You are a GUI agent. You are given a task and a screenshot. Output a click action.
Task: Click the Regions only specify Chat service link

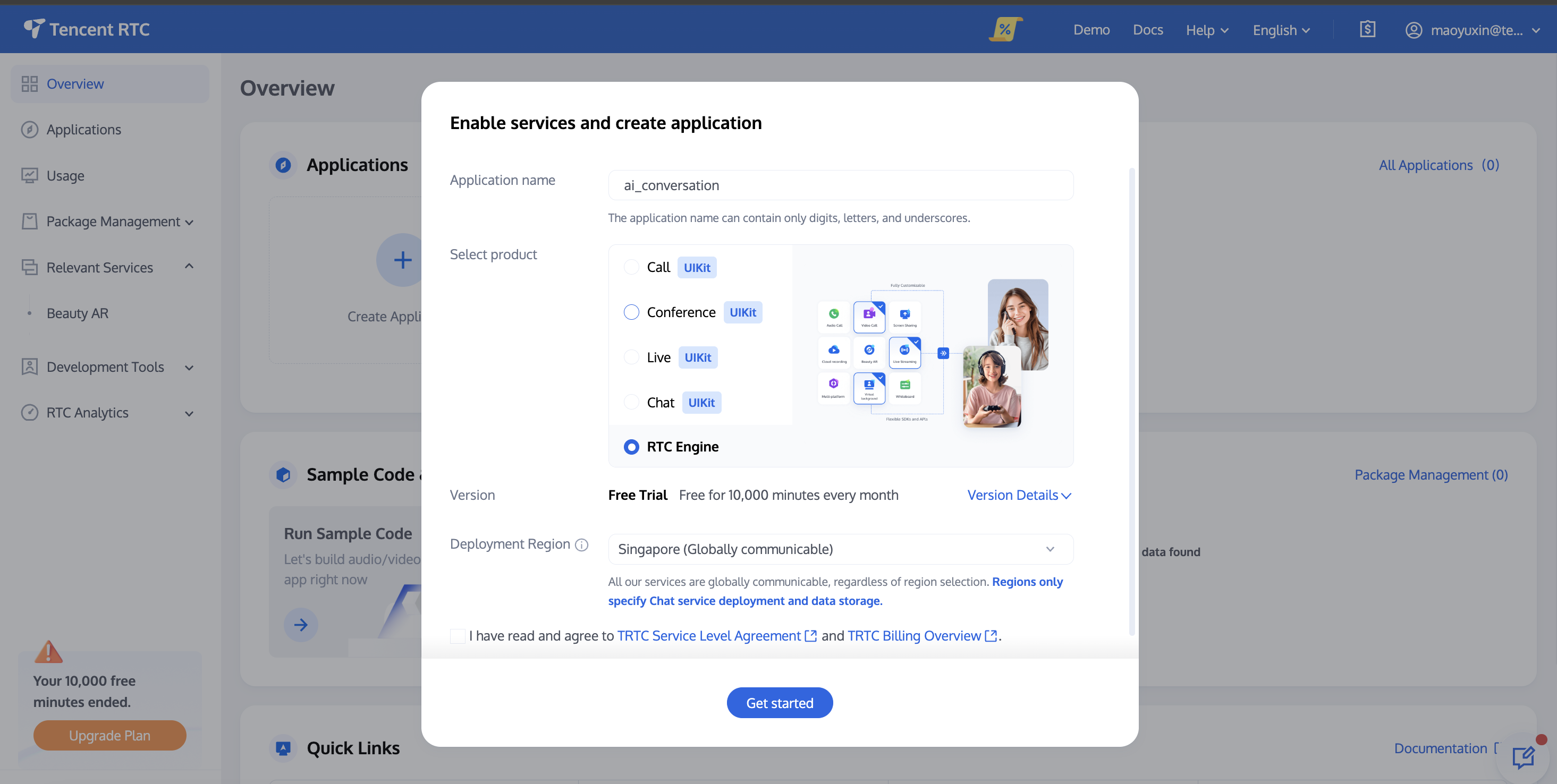[835, 591]
